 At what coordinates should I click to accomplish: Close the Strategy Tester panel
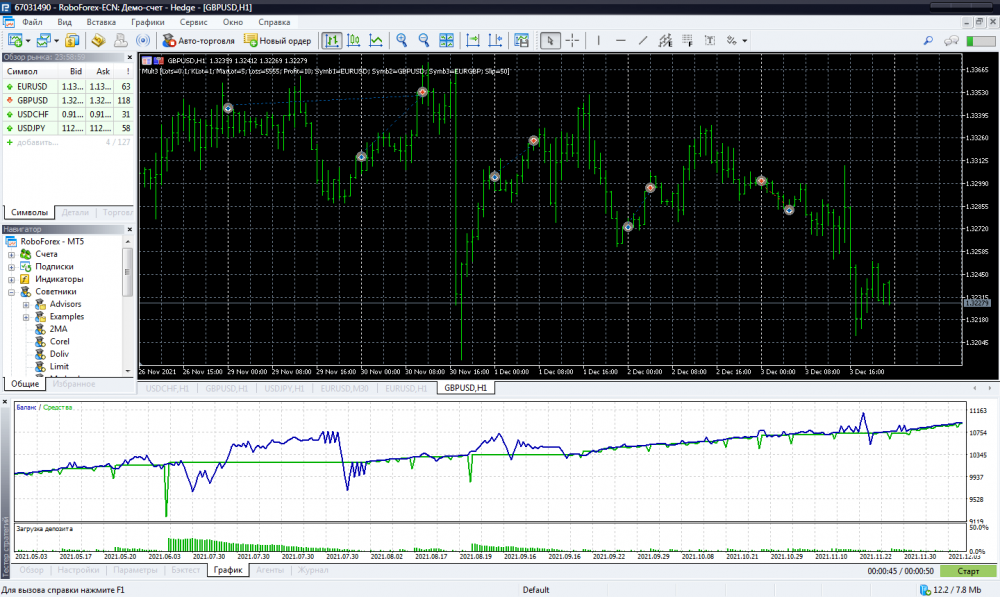pos(4,402)
